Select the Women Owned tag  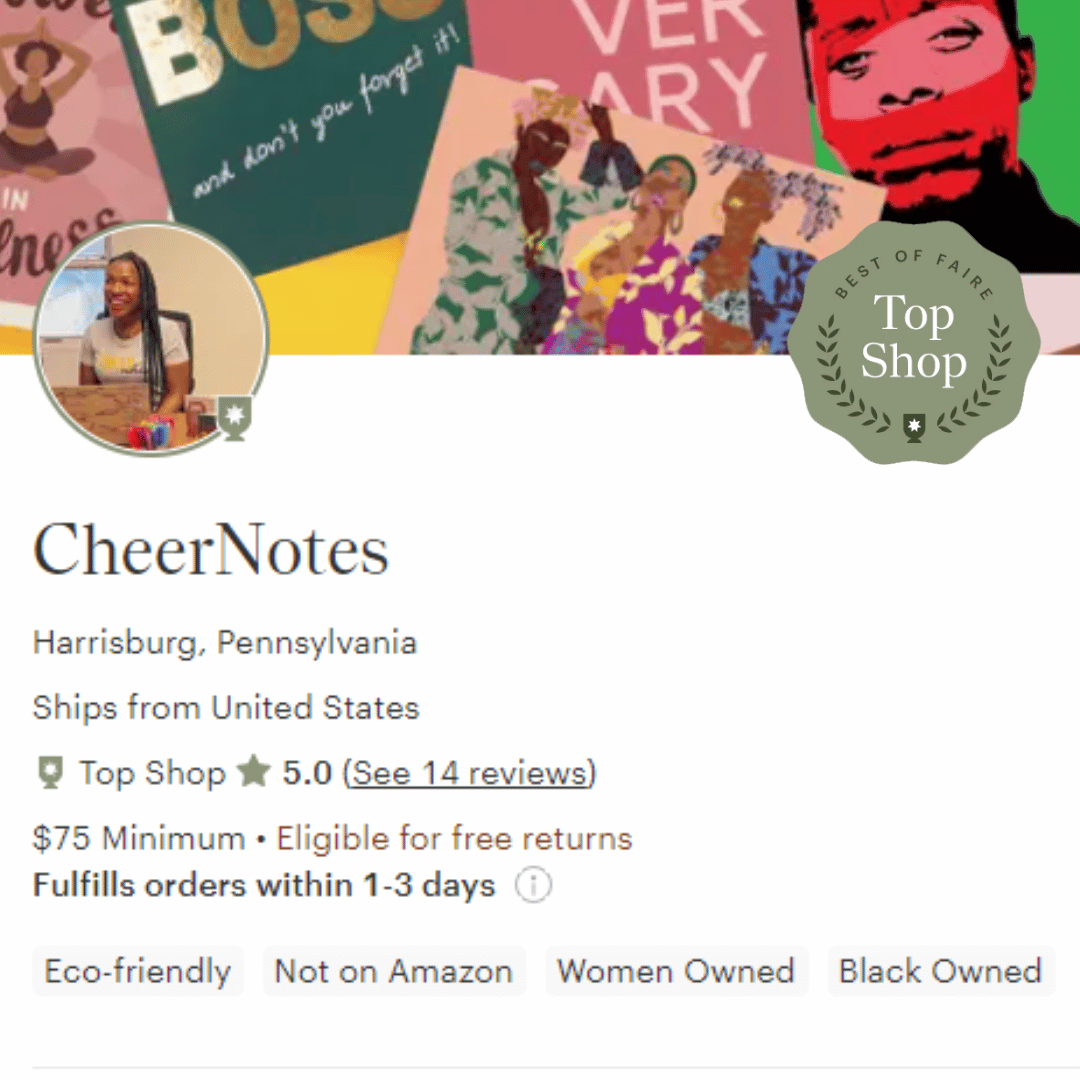pos(676,971)
